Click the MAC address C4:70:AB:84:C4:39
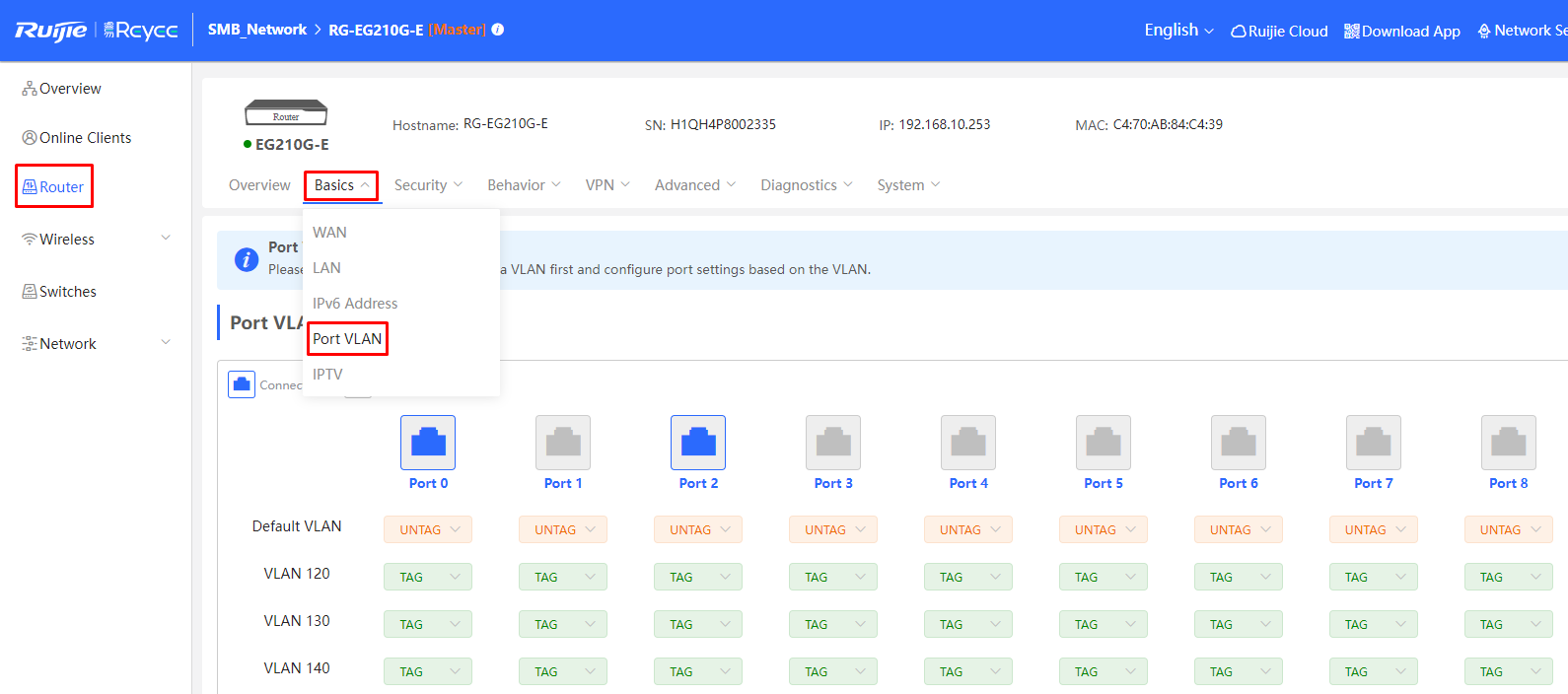1568x694 pixels. point(1168,124)
